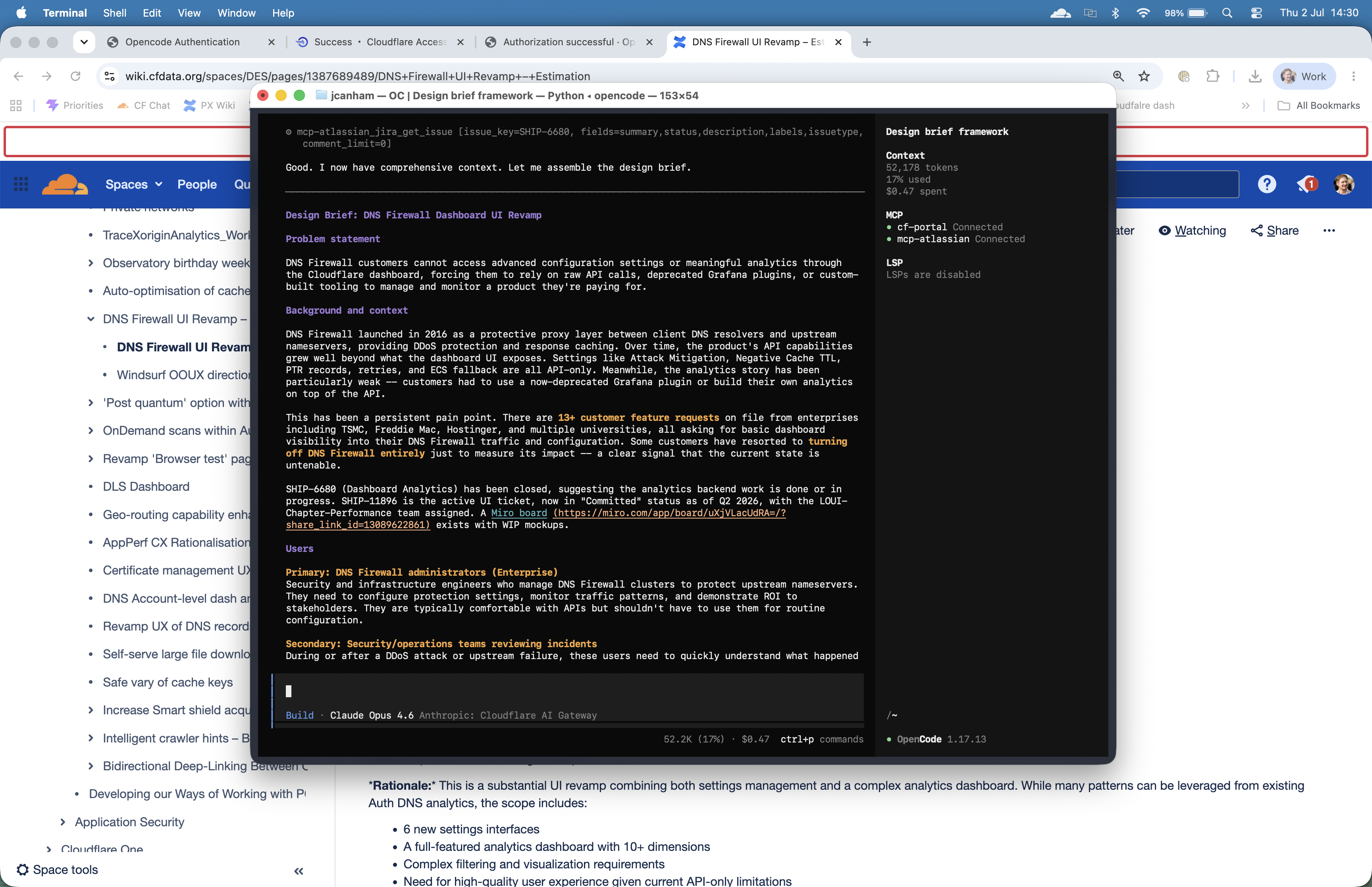The width and height of the screenshot is (1372, 887).
Task: Expand the OnDemand scans tree item
Action: click(x=91, y=431)
